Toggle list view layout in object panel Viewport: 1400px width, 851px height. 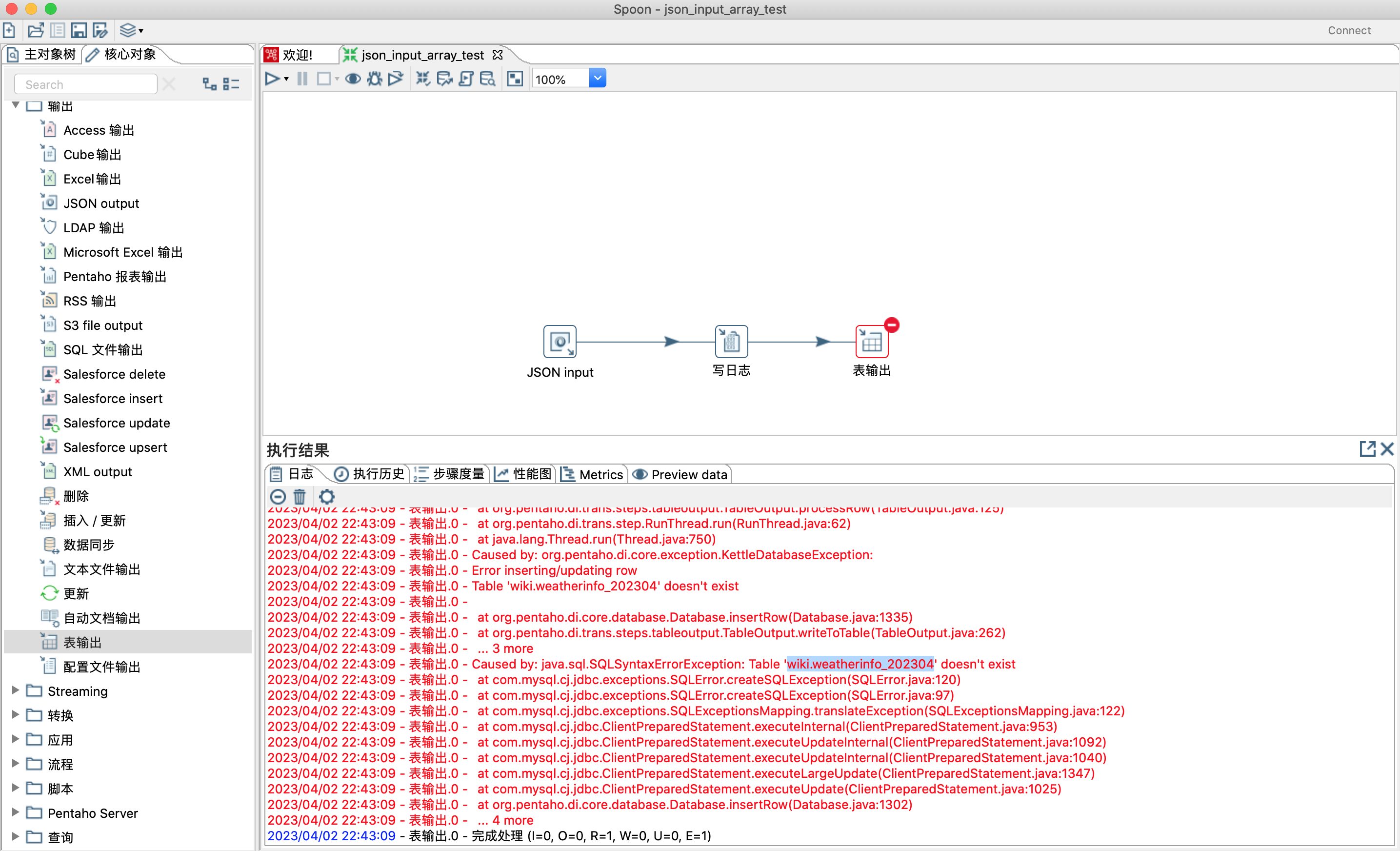(231, 84)
